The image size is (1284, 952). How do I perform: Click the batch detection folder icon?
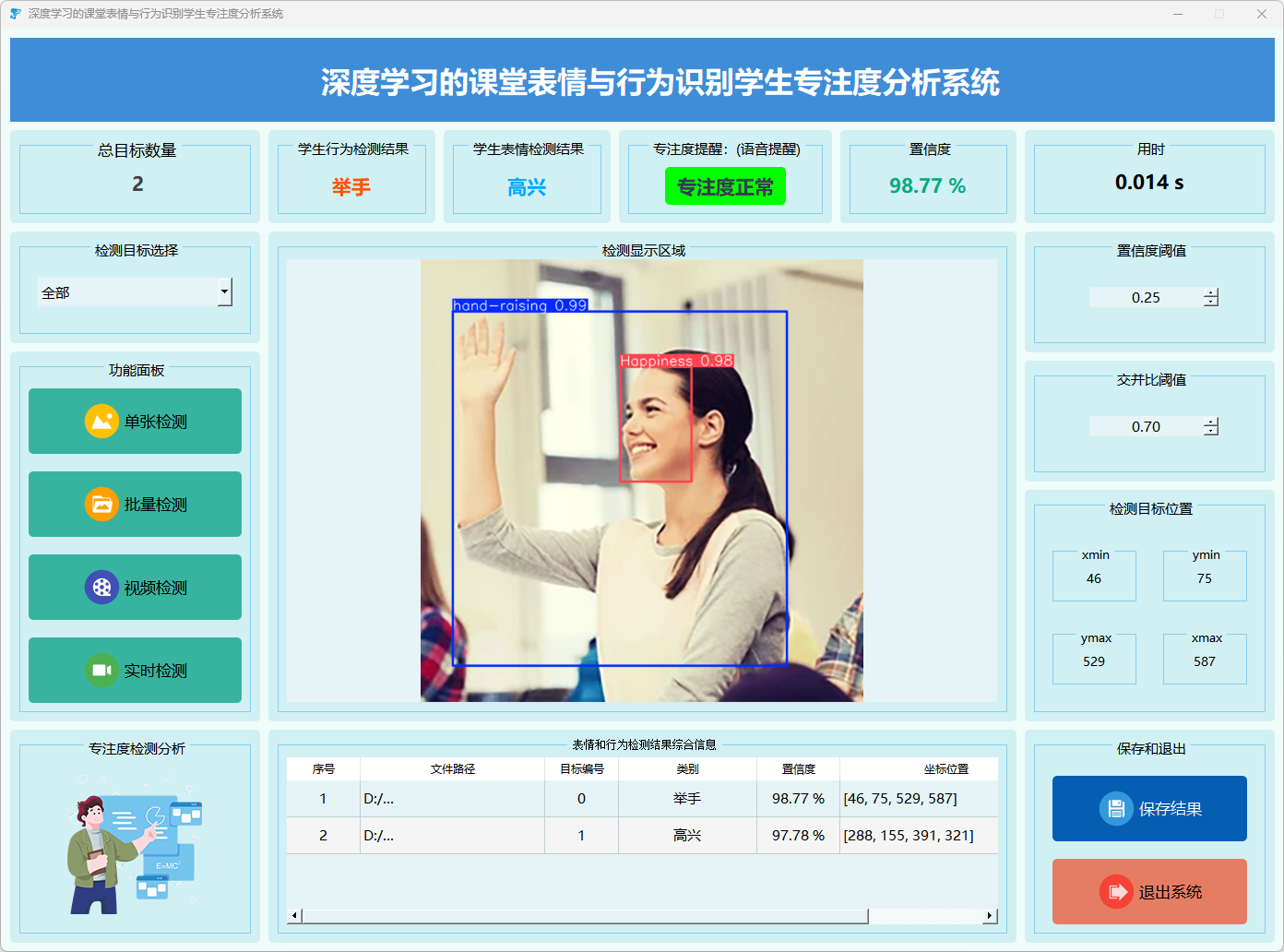click(x=101, y=505)
